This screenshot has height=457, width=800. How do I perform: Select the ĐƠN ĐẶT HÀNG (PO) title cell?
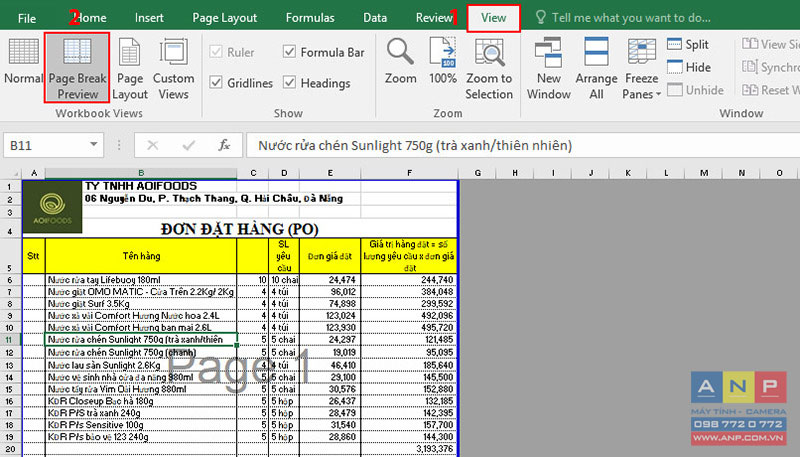(x=240, y=229)
